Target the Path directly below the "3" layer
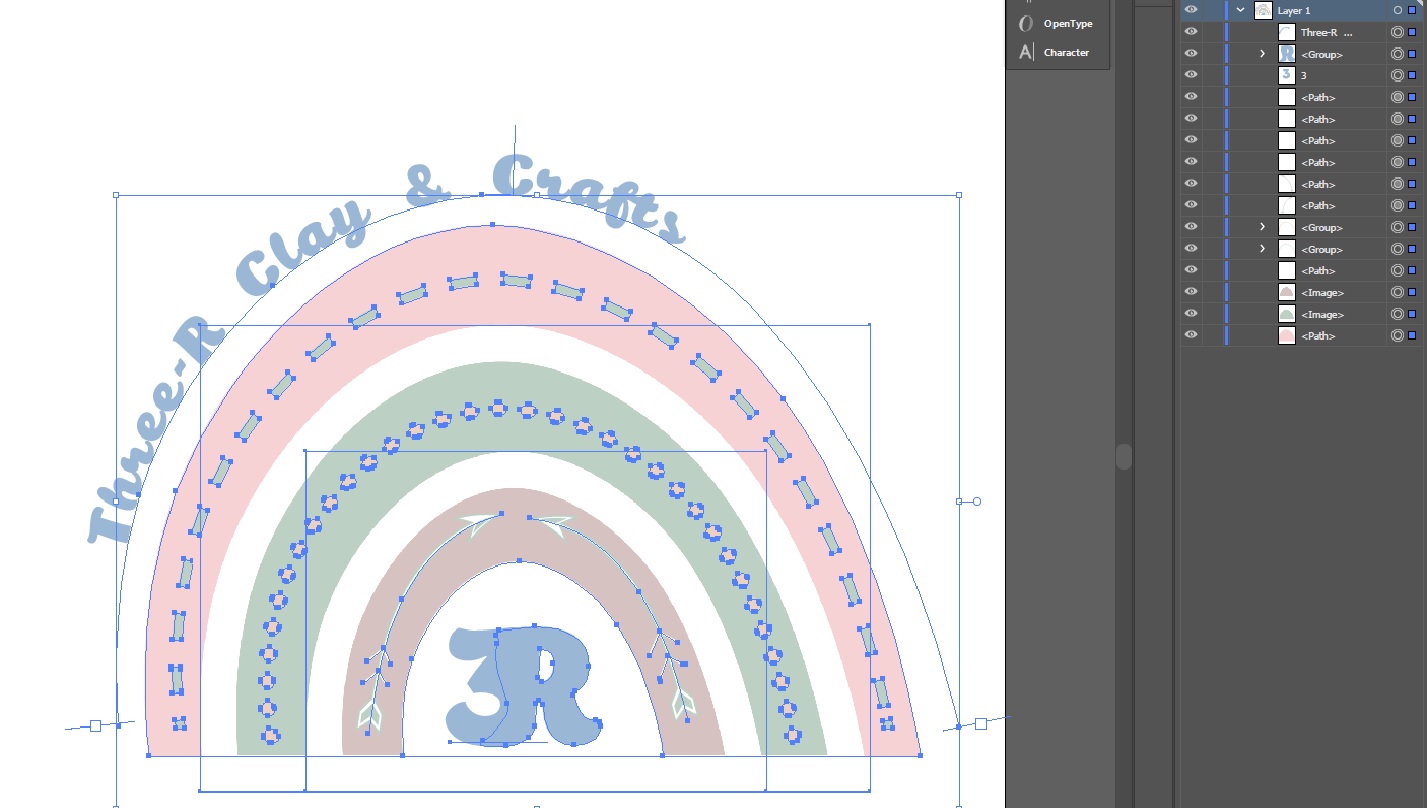The image size is (1427, 808). (1397, 97)
